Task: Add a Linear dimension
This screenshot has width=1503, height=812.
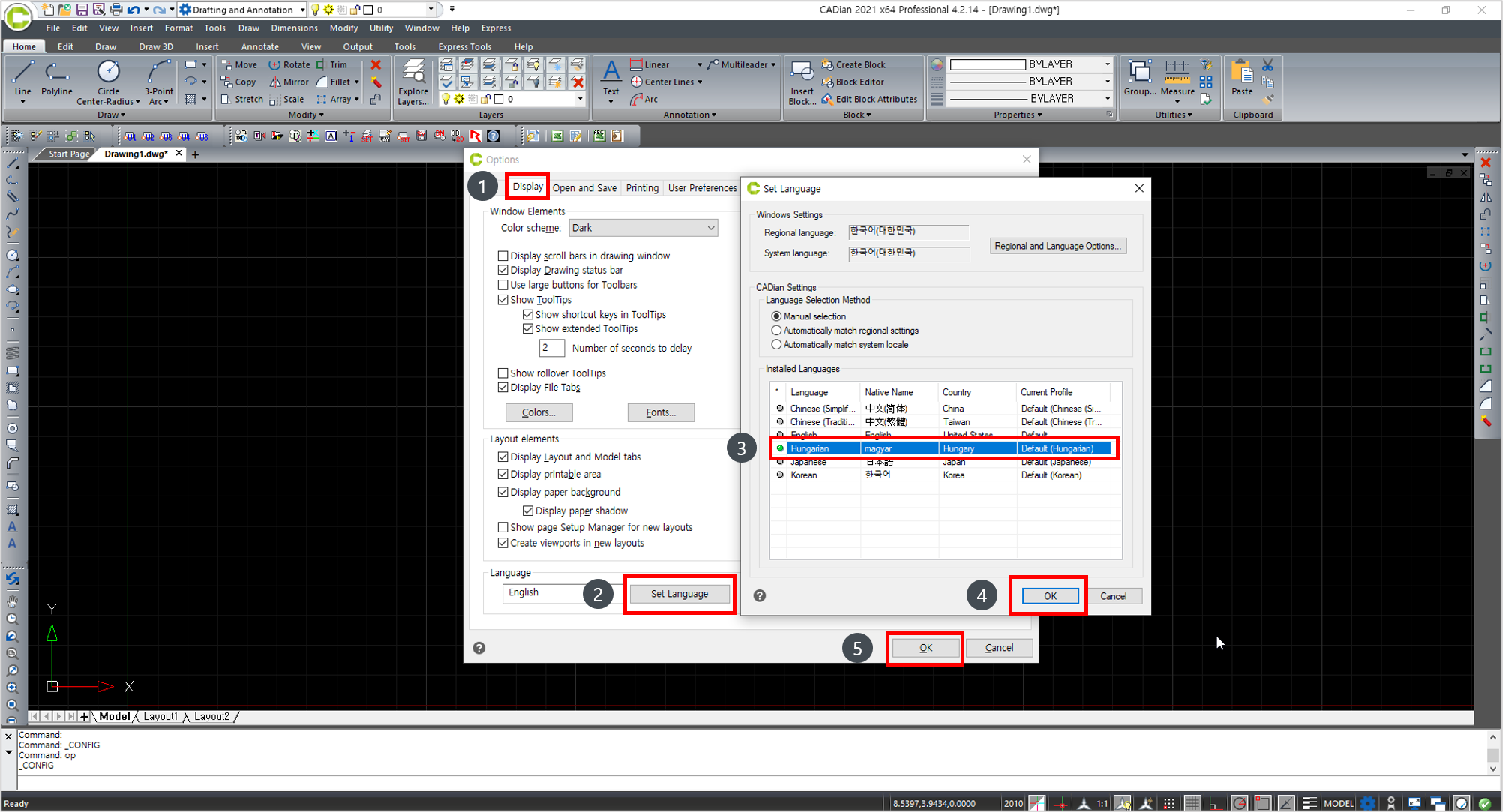Action: 650,65
